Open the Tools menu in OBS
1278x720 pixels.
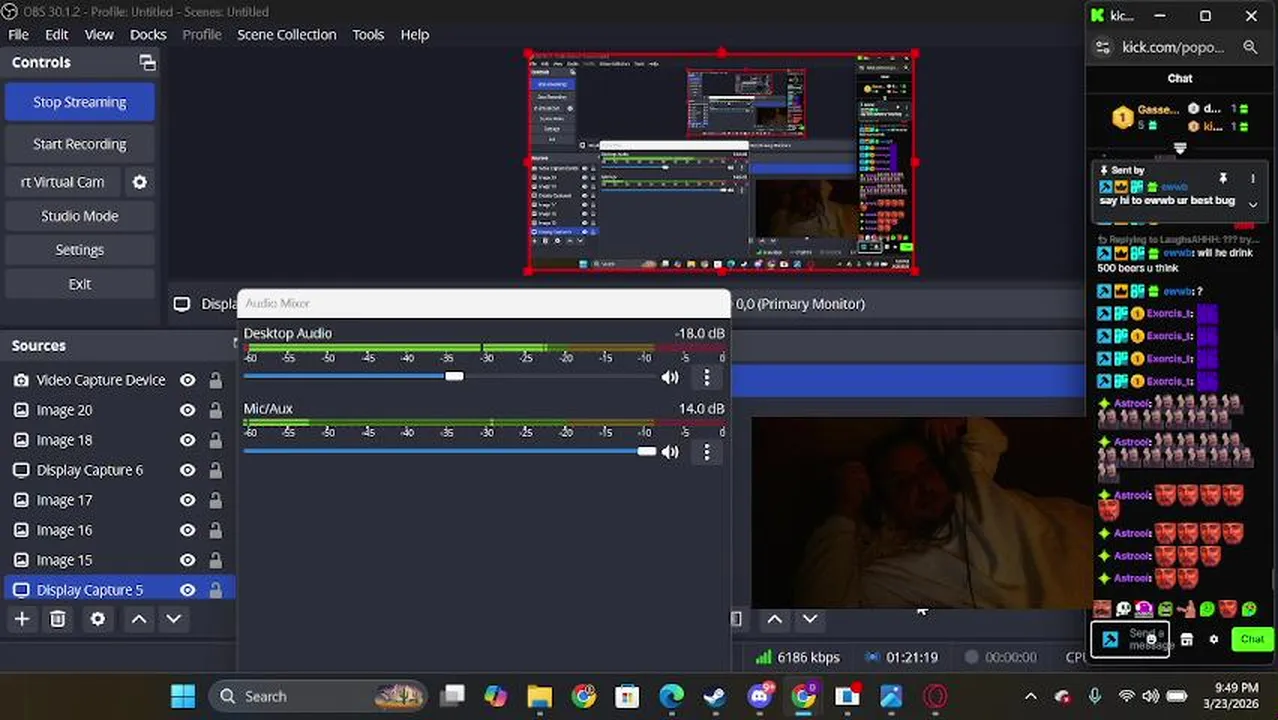pyautogui.click(x=368, y=34)
